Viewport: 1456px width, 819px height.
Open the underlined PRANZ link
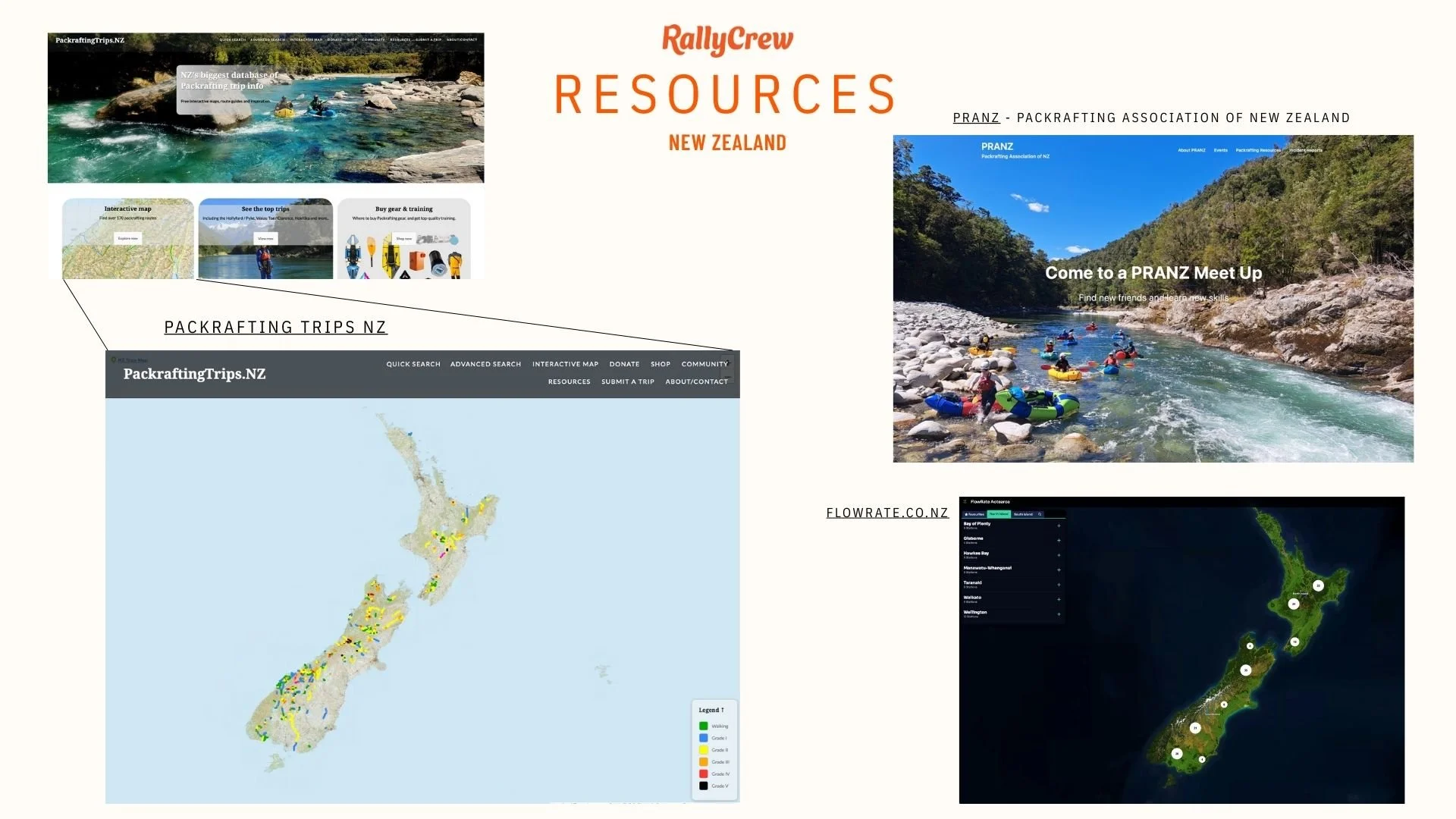pos(976,118)
